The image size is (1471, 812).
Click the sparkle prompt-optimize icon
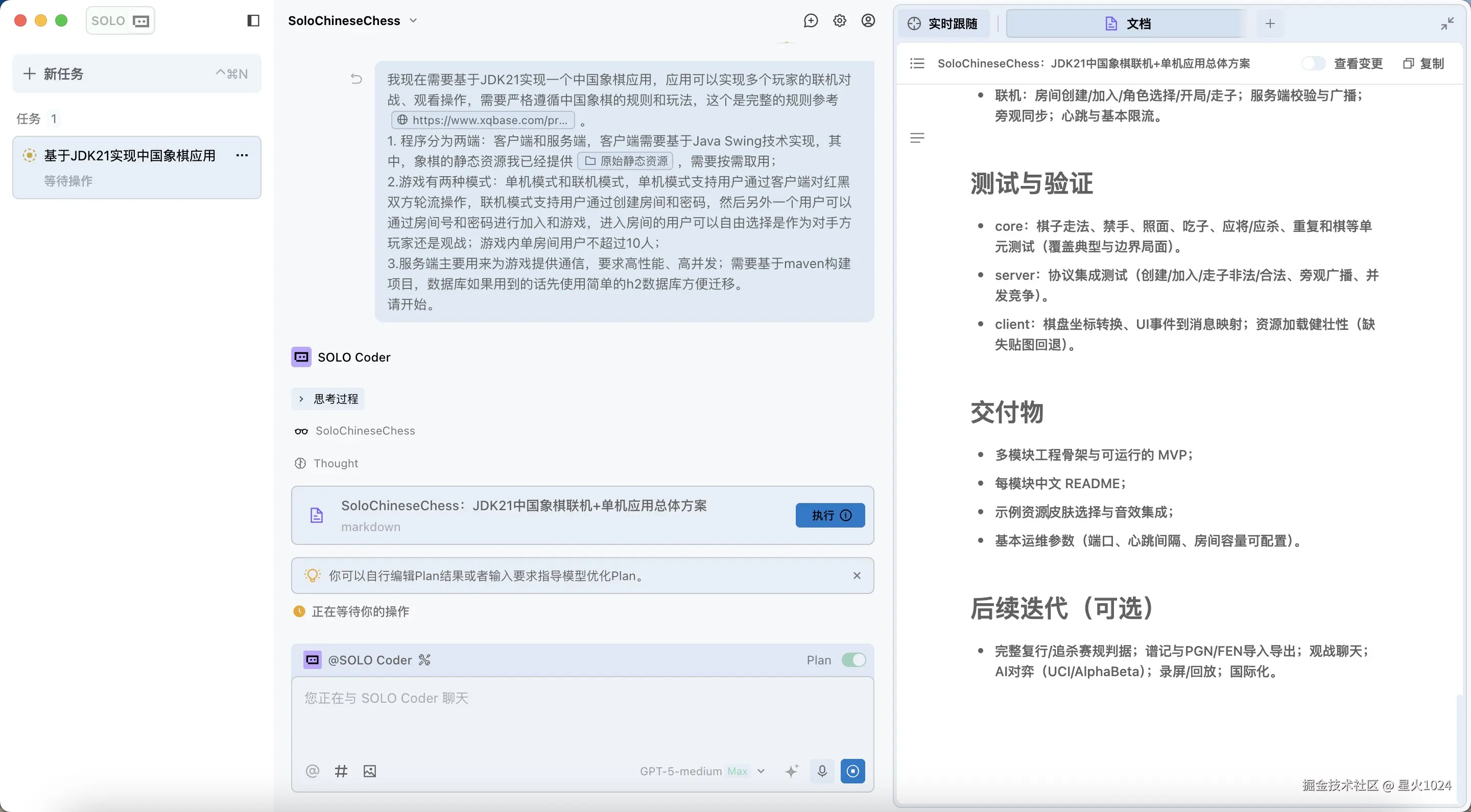(x=792, y=771)
